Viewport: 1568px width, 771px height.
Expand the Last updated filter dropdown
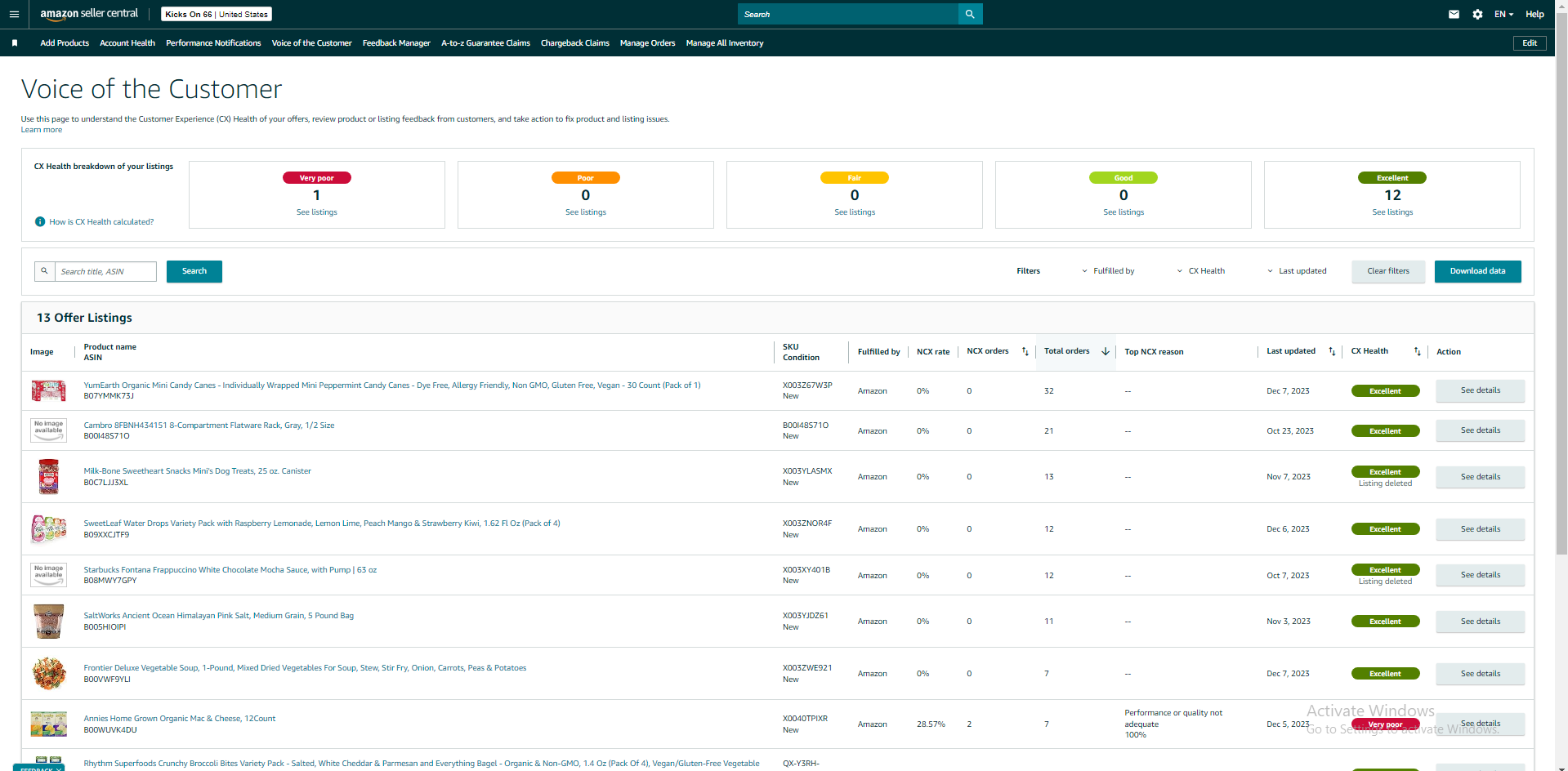(1297, 271)
